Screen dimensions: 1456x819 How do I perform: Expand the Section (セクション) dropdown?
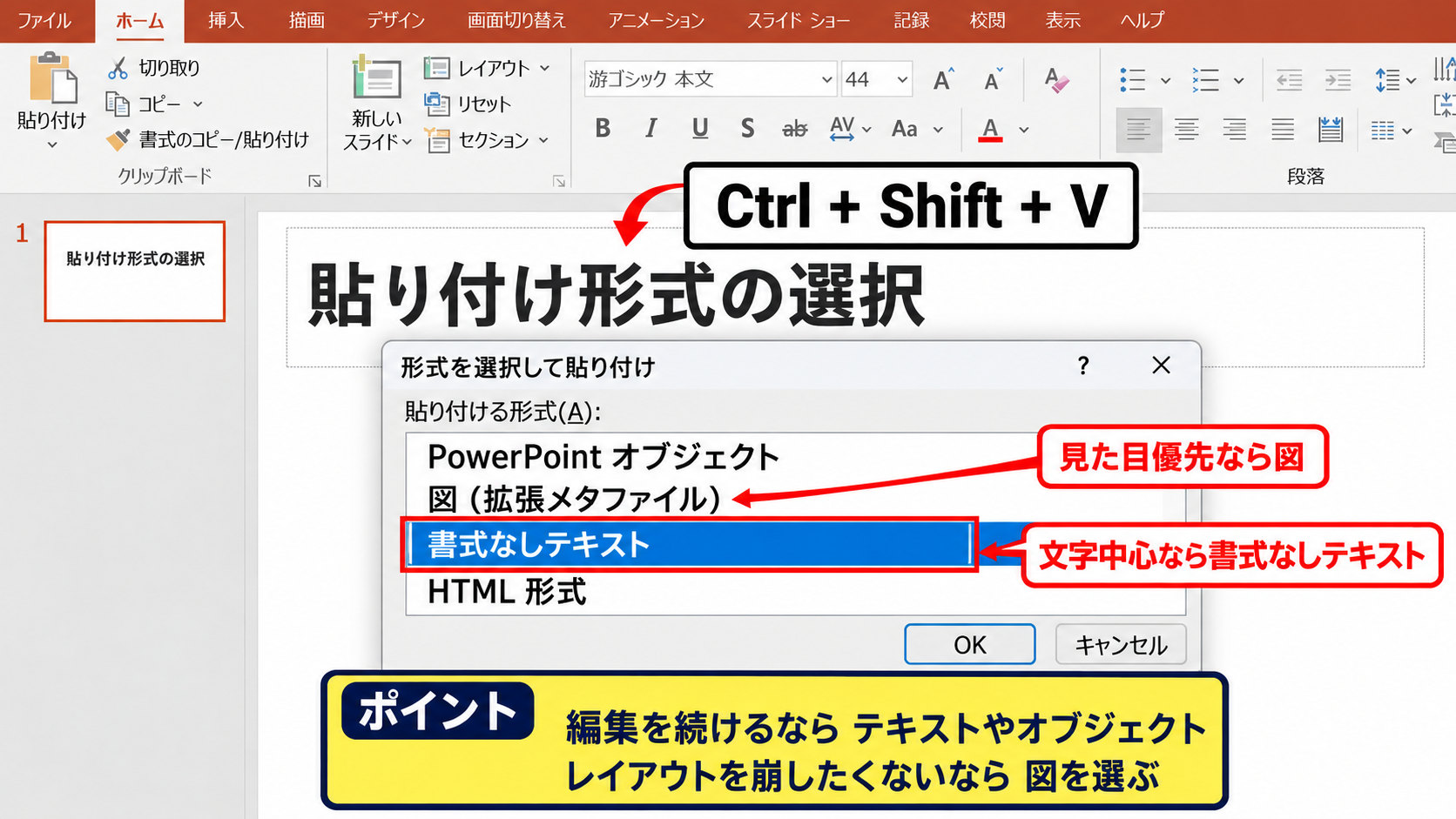coord(543,140)
